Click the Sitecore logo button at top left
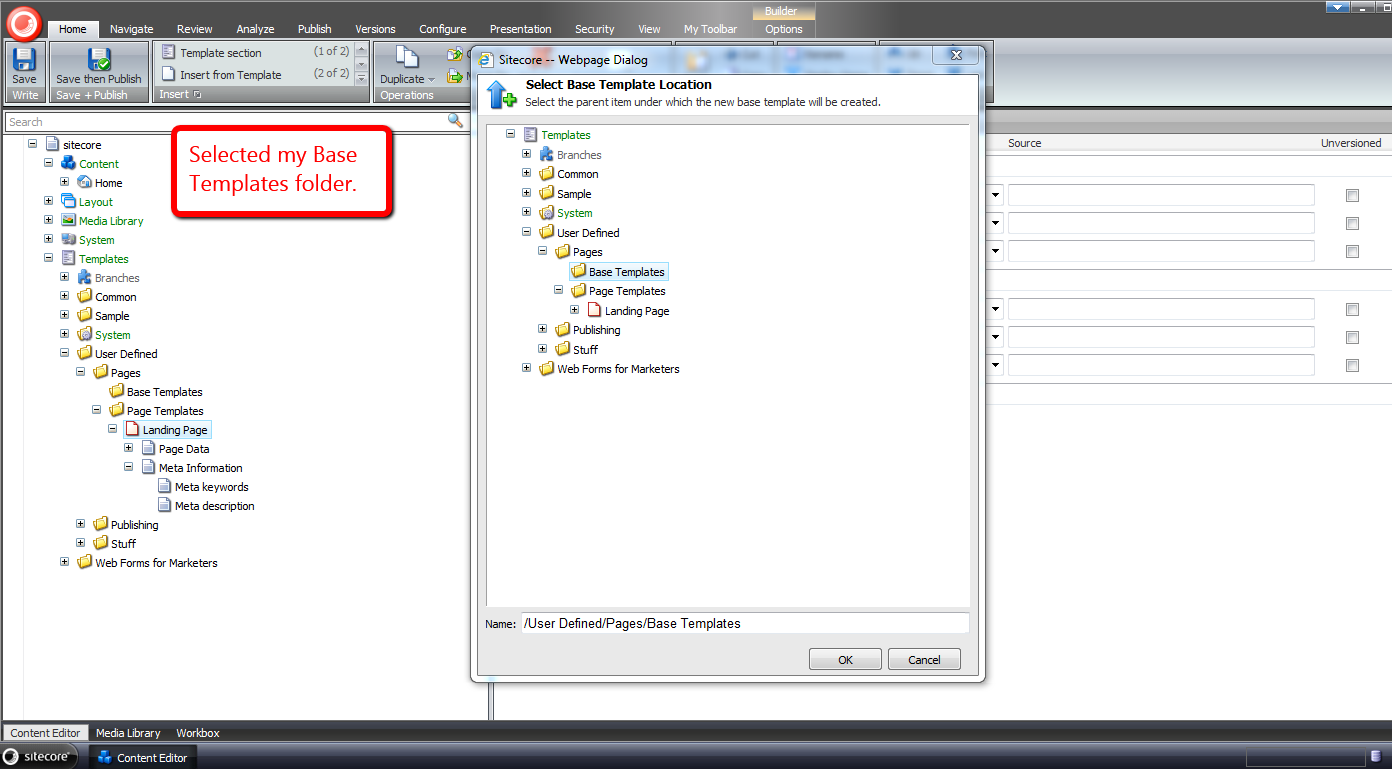Image resolution: width=1392 pixels, height=769 pixels. (24, 20)
